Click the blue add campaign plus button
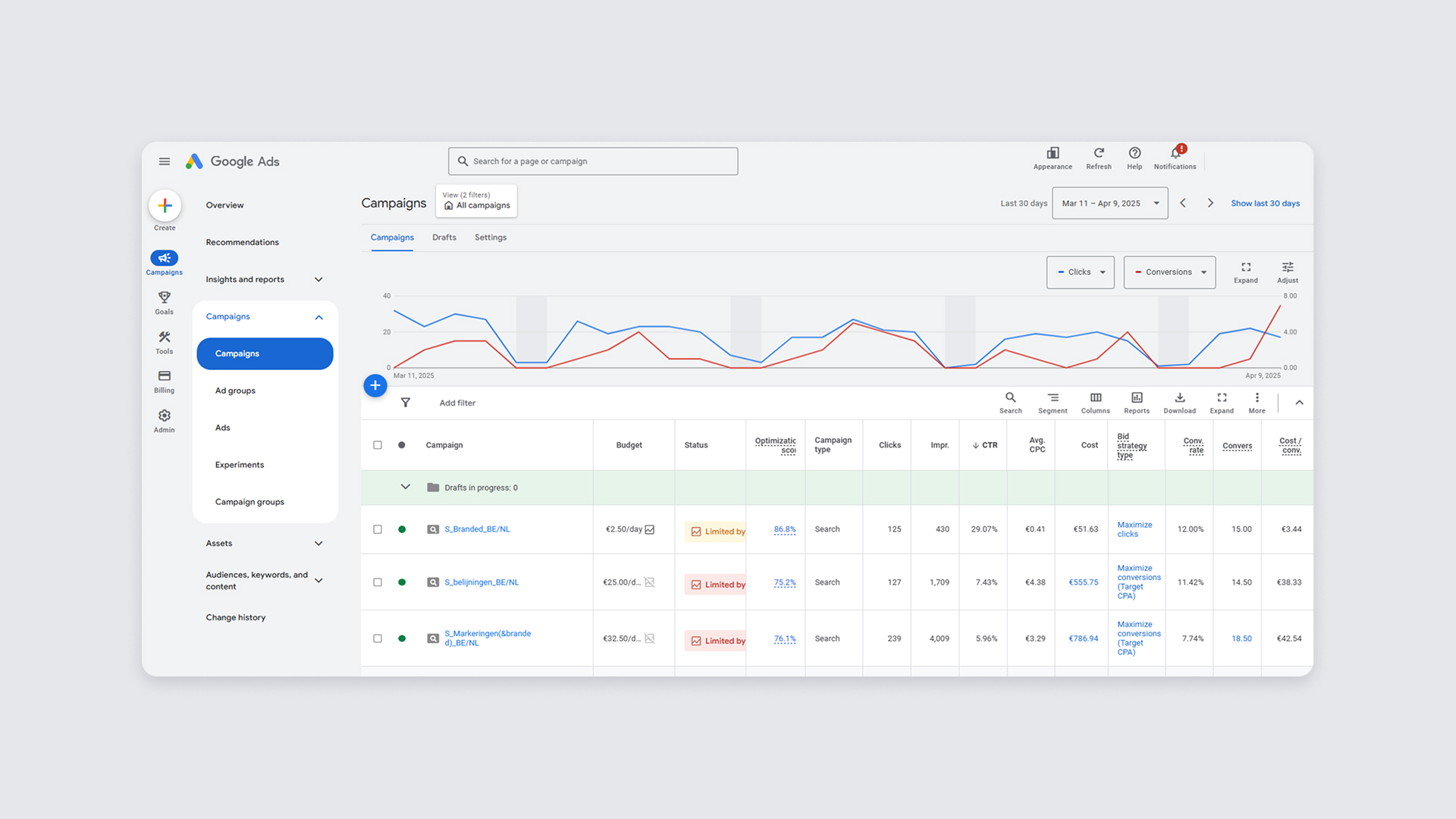Image resolution: width=1456 pixels, height=819 pixels. (x=375, y=385)
